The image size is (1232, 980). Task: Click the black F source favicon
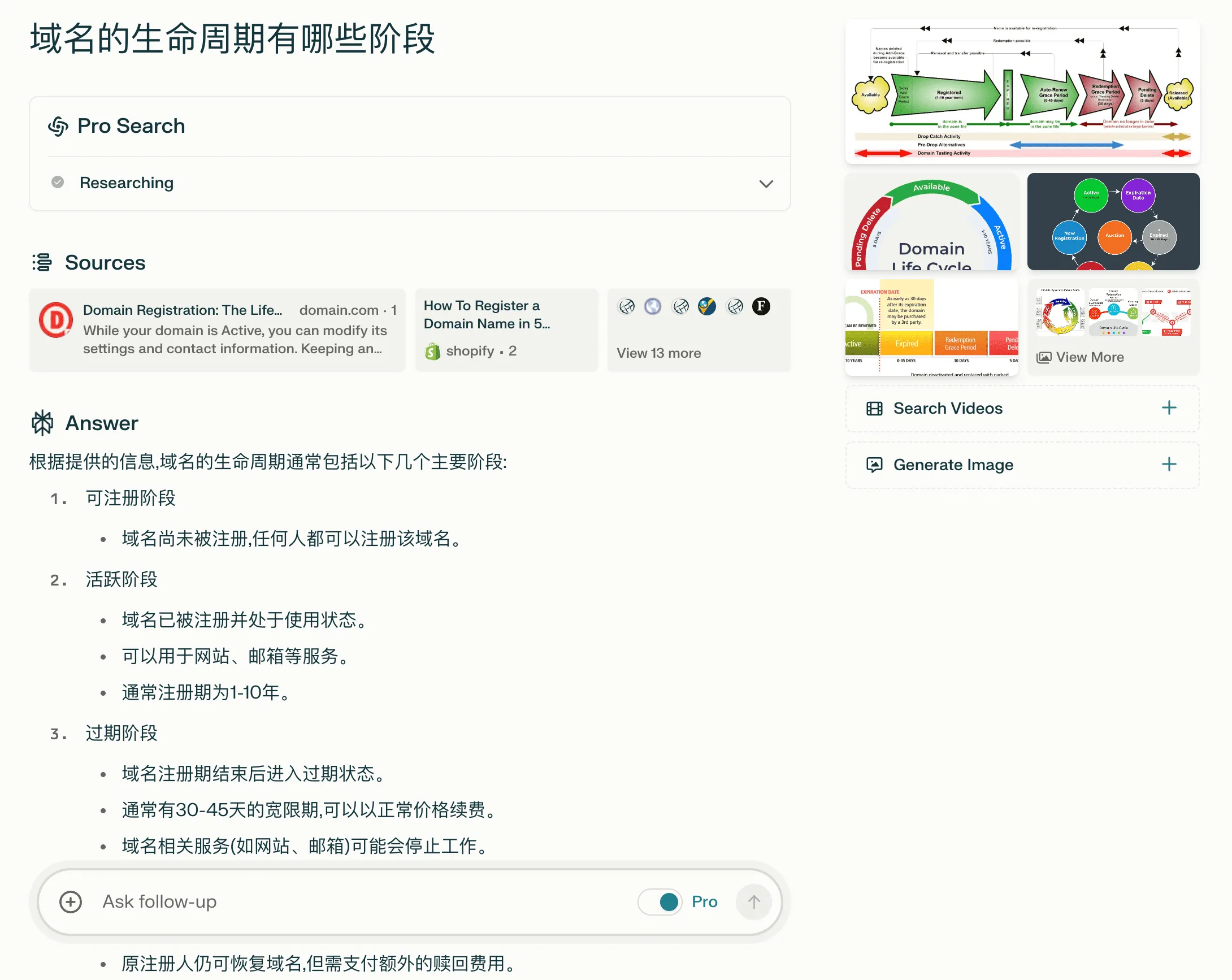coord(761,306)
